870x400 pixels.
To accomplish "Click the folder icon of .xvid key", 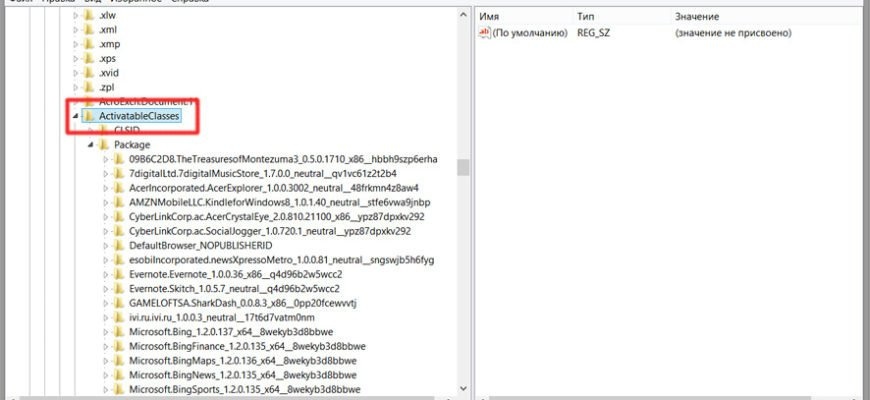I will pos(89,73).
